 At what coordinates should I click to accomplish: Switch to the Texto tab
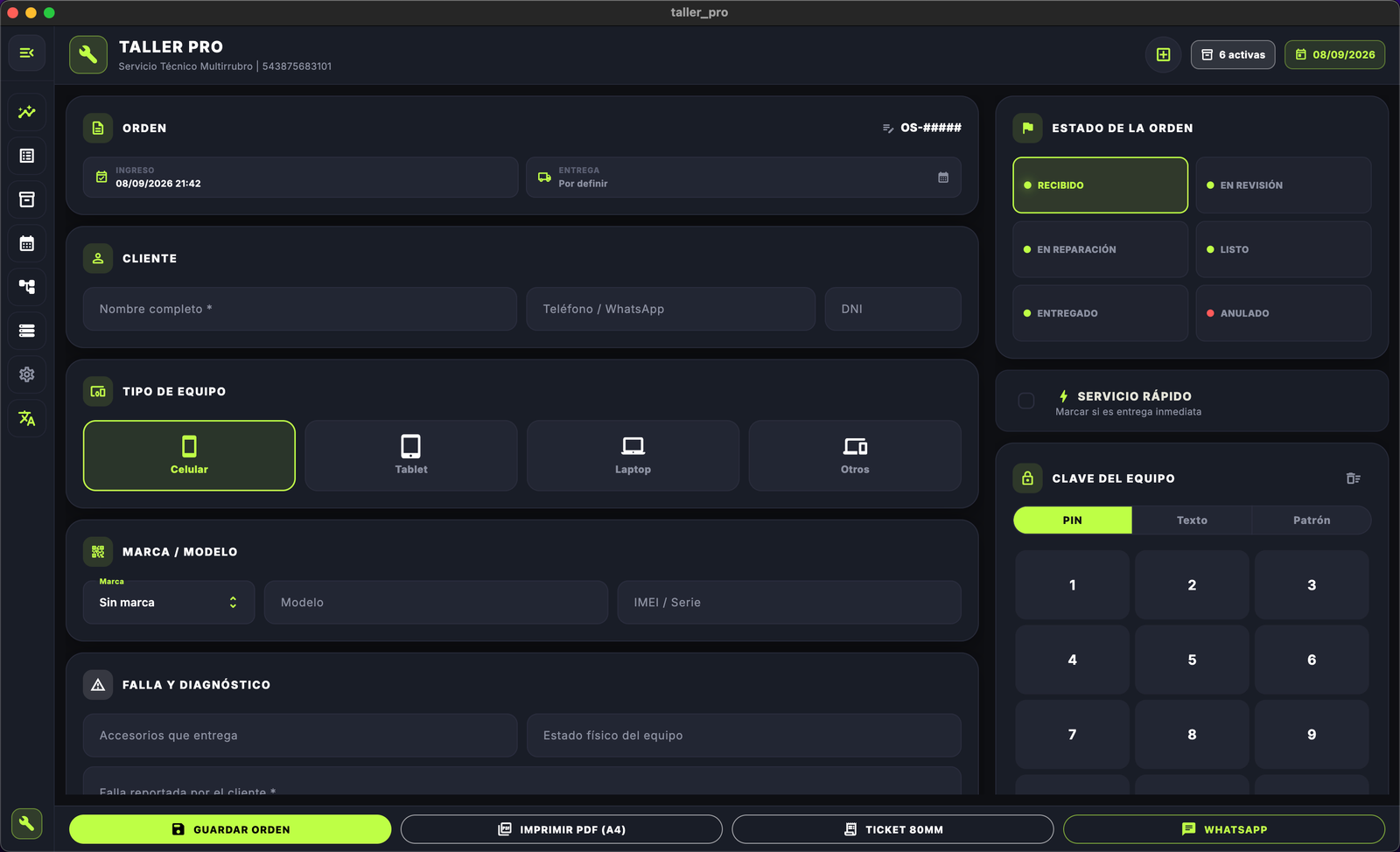coord(1192,520)
